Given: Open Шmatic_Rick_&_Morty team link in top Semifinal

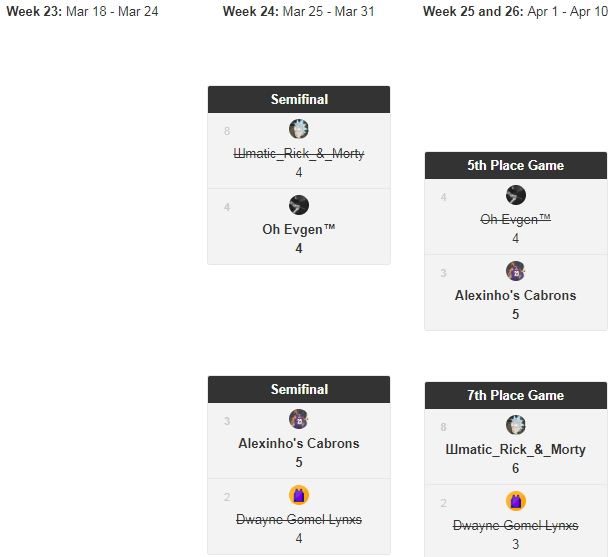Looking at the screenshot, I should click(x=299, y=154).
